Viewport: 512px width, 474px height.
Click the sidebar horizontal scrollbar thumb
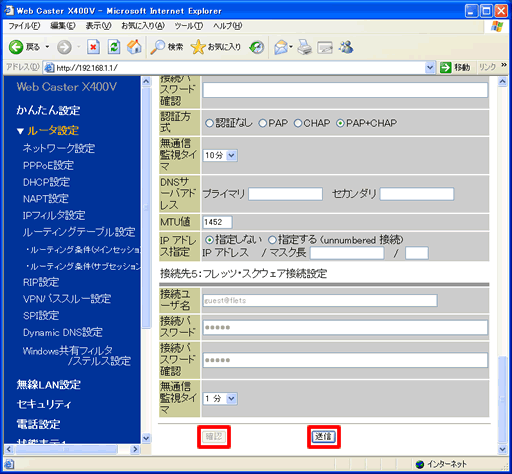tap(67, 449)
